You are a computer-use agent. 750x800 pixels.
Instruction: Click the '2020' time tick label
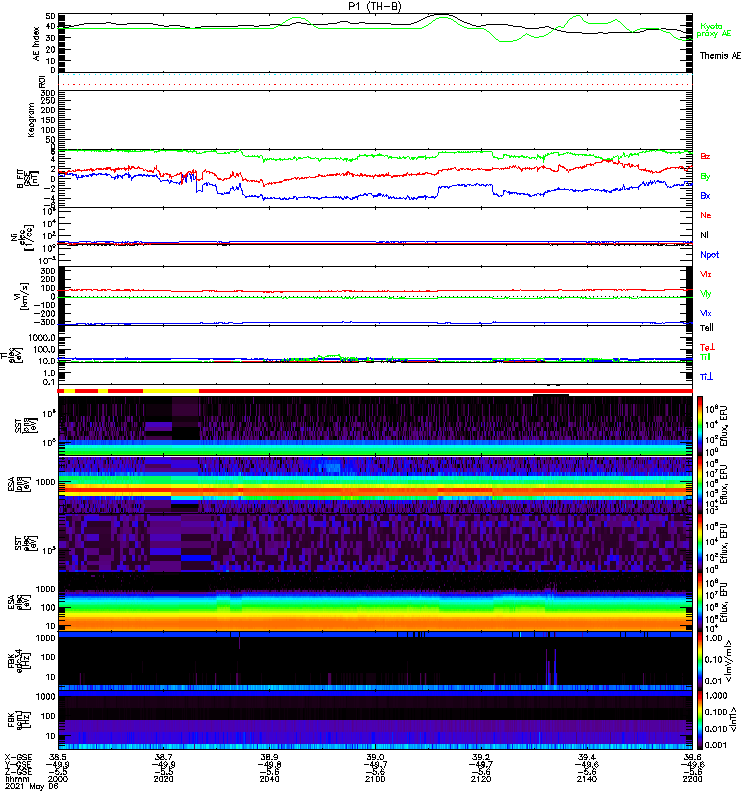point(164,779)
